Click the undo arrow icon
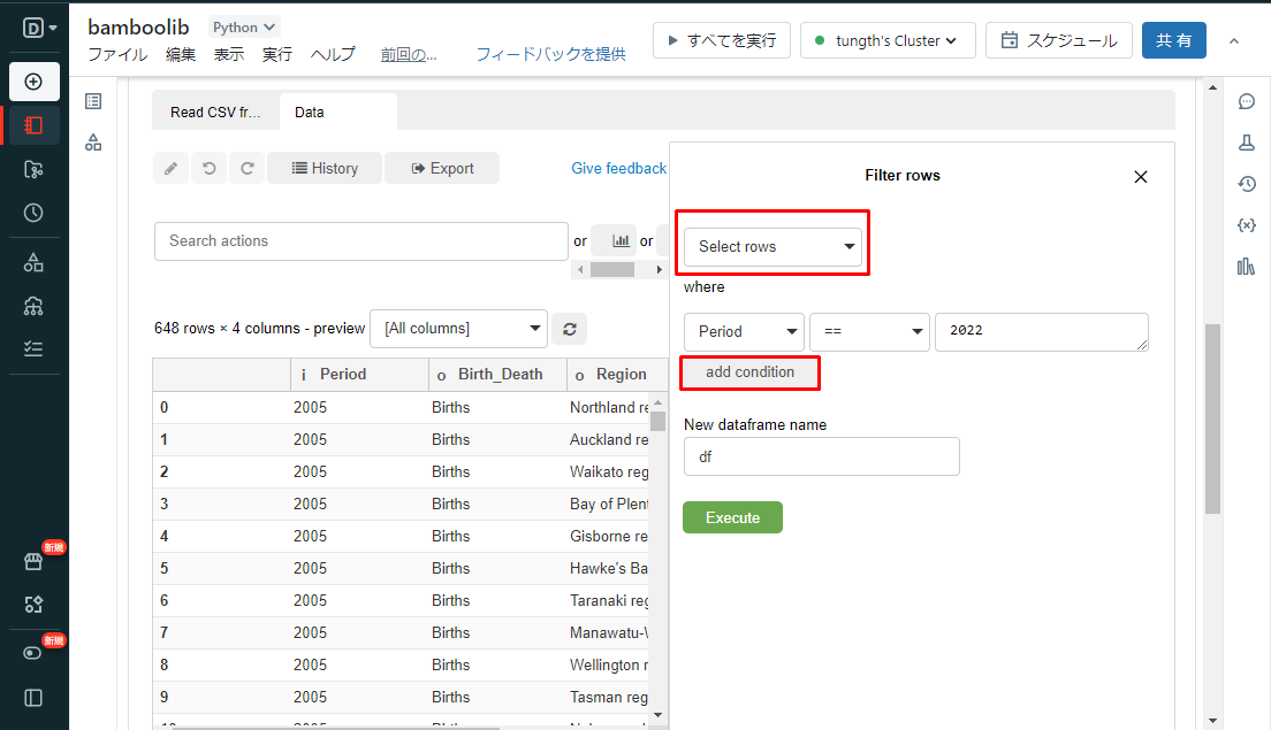The image size is (1271, 730). [209, 168]
